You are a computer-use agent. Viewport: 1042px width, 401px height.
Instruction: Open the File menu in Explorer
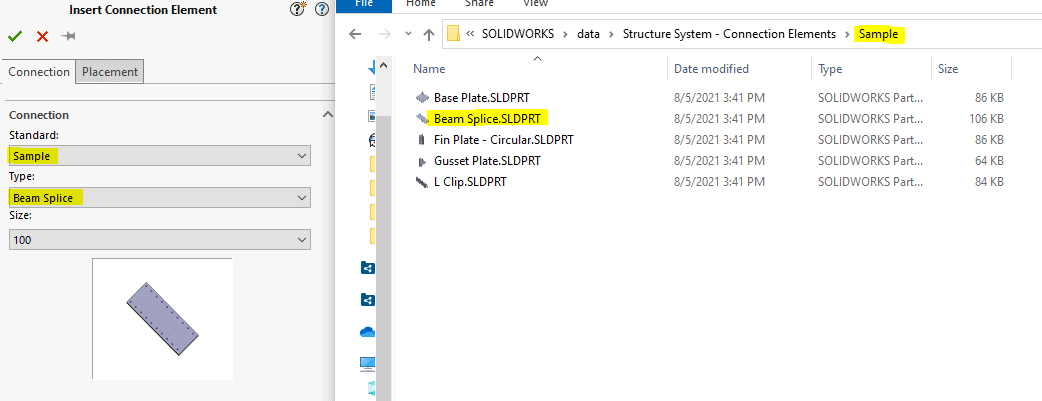[x=364, y=4]
